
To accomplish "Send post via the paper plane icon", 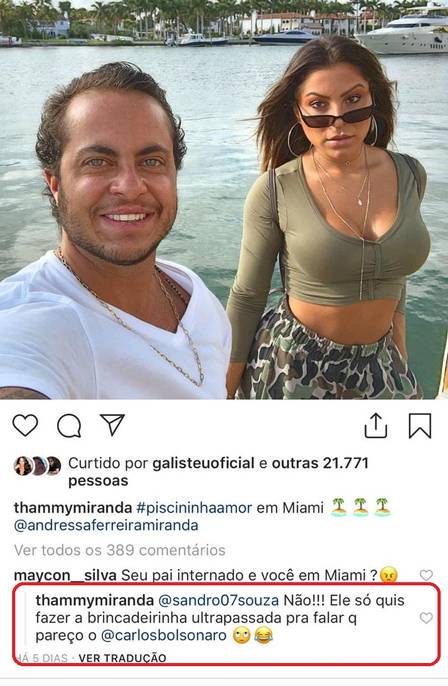I will (112, 424).
